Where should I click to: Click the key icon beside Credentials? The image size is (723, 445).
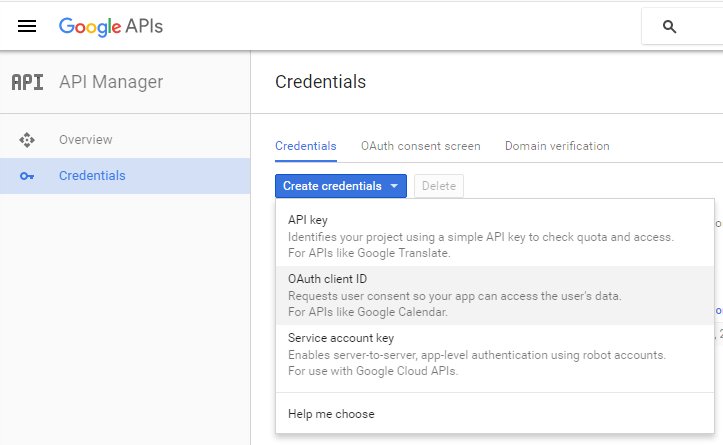click(27, 176)
